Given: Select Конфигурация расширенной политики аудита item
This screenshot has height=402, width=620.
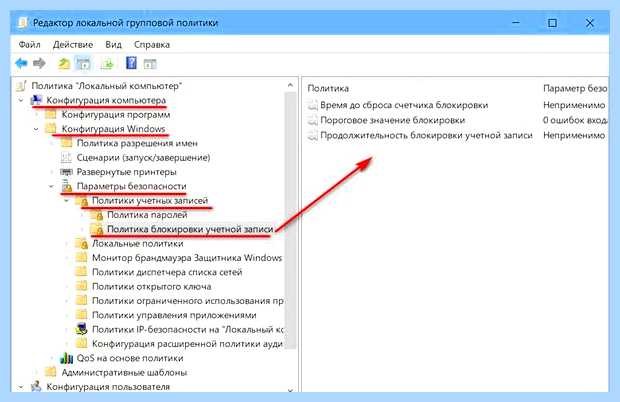Looking at the screenshot, I should click(187, 343).
